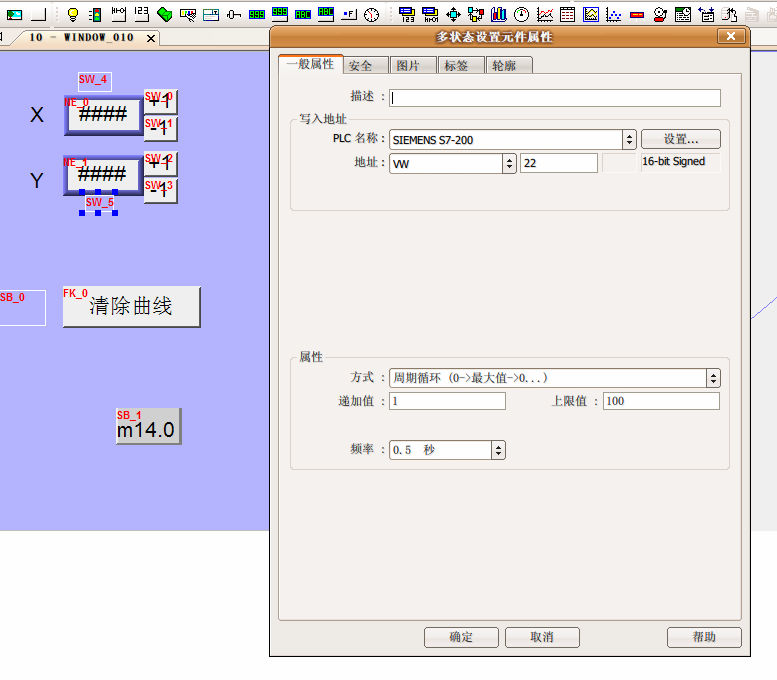Viewport: 777px width, 680px height.
Task: Click the 清除曲线 button on canvas
Action: point(131,307)
